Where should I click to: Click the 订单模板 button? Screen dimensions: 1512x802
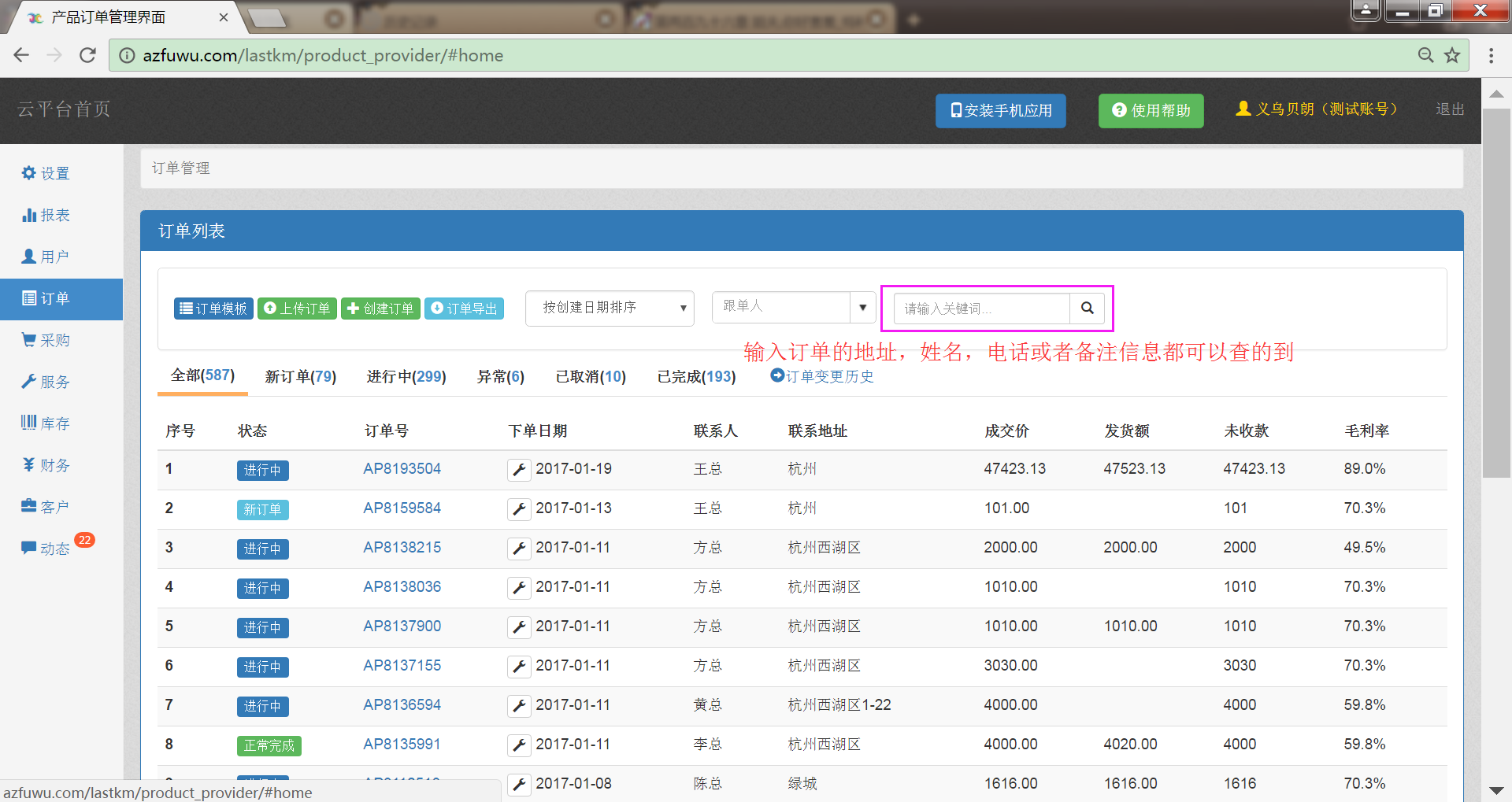coord(213,309)
